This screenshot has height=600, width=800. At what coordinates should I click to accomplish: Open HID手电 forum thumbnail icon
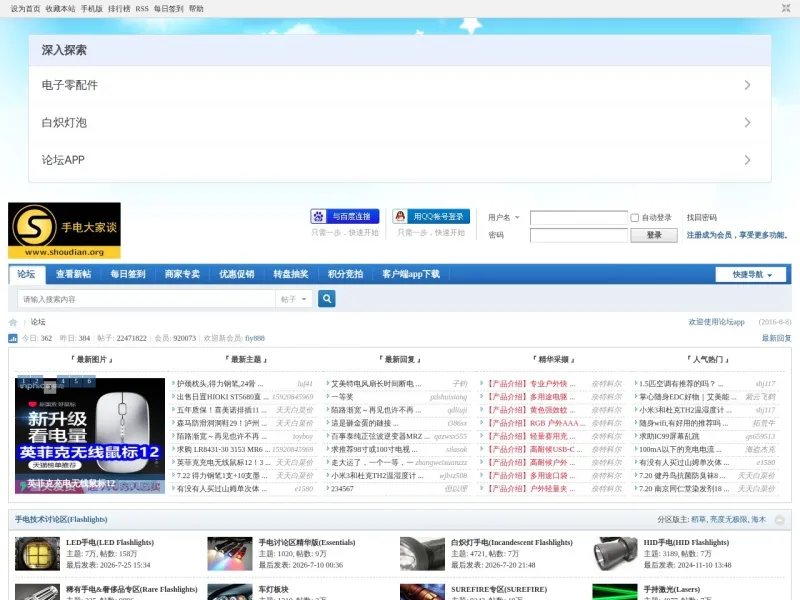[615, 554]
